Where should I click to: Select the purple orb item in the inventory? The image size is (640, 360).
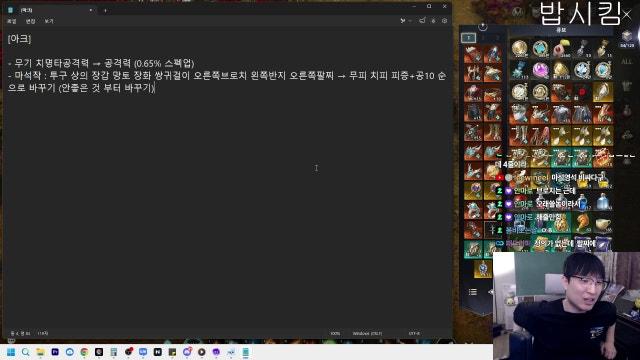(540, 70)
